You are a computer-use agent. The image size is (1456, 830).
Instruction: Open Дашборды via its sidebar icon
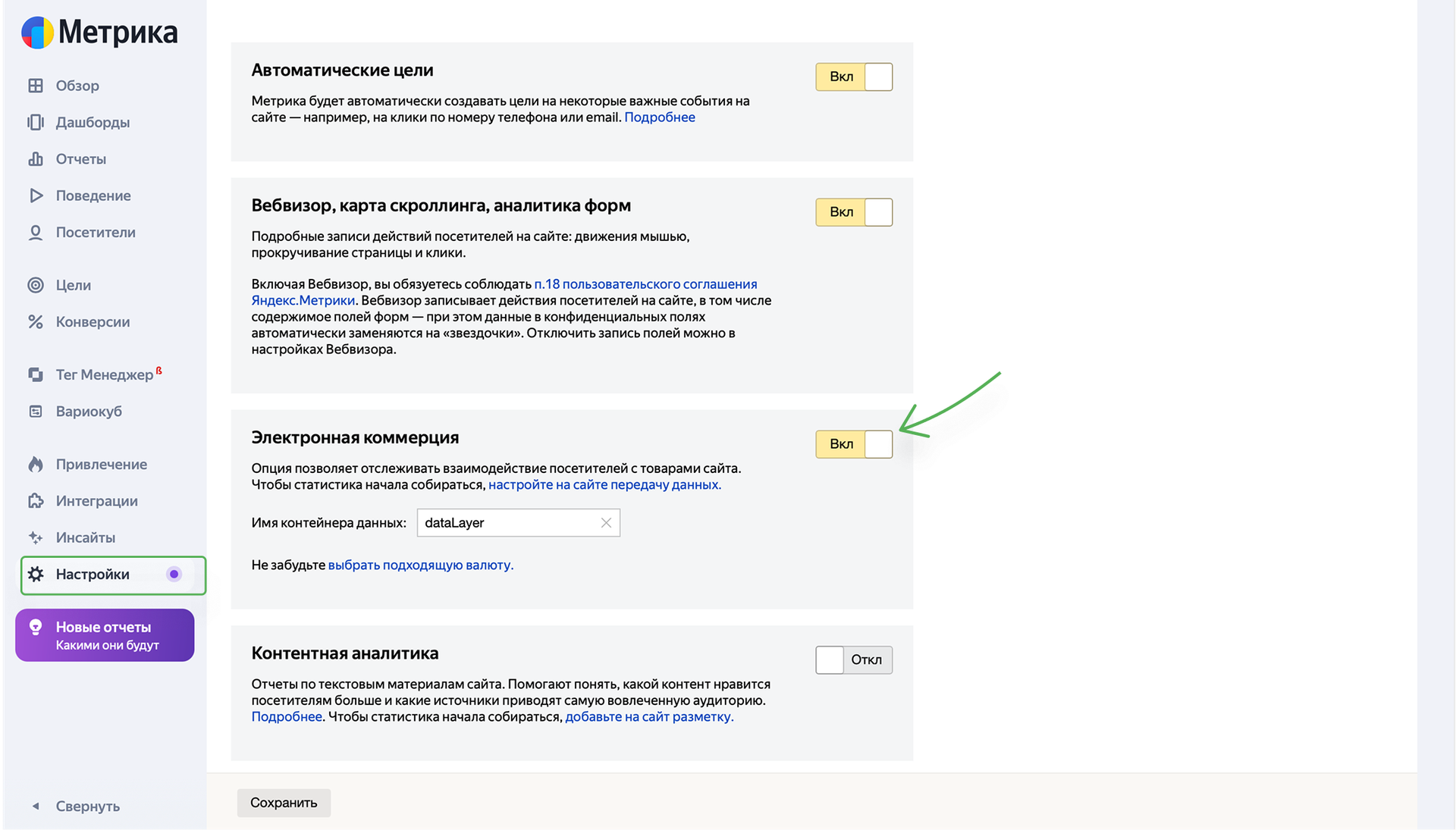click(x=36, y=122)
